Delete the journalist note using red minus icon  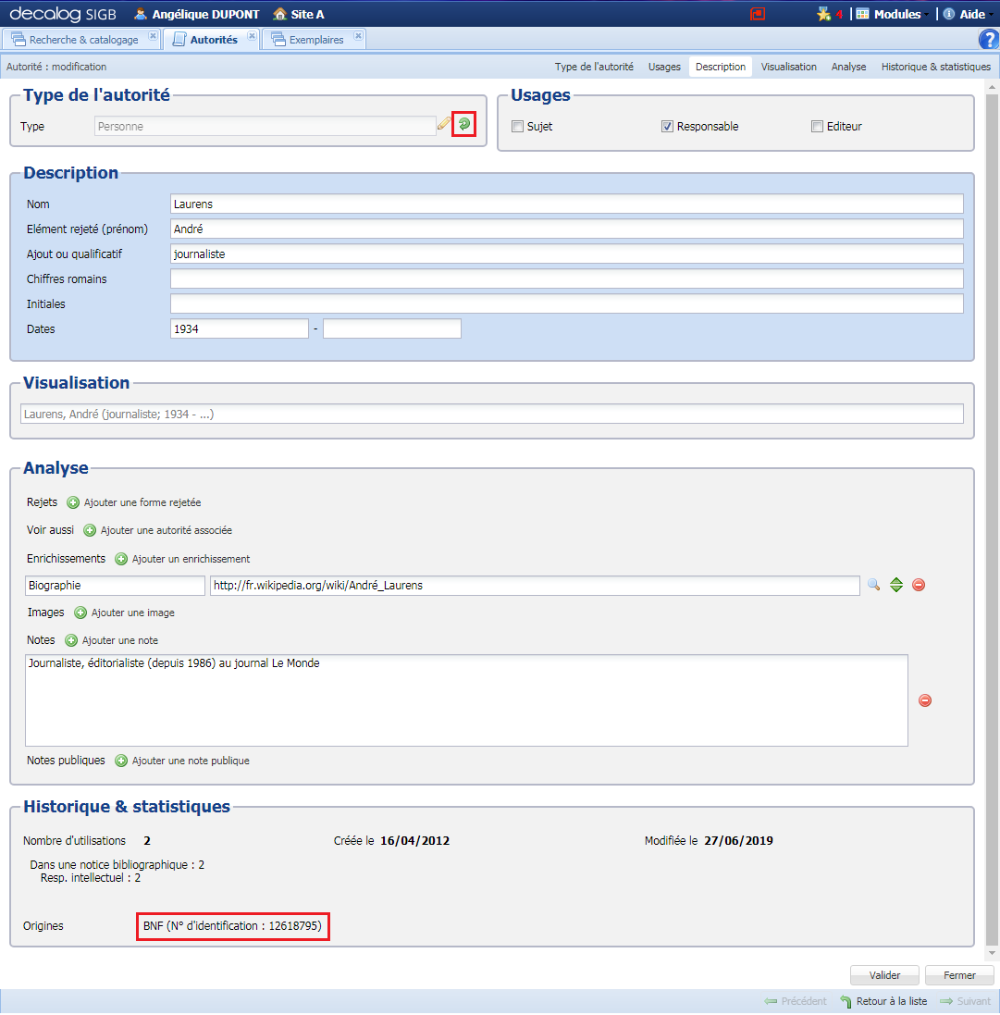pos(925,701)
